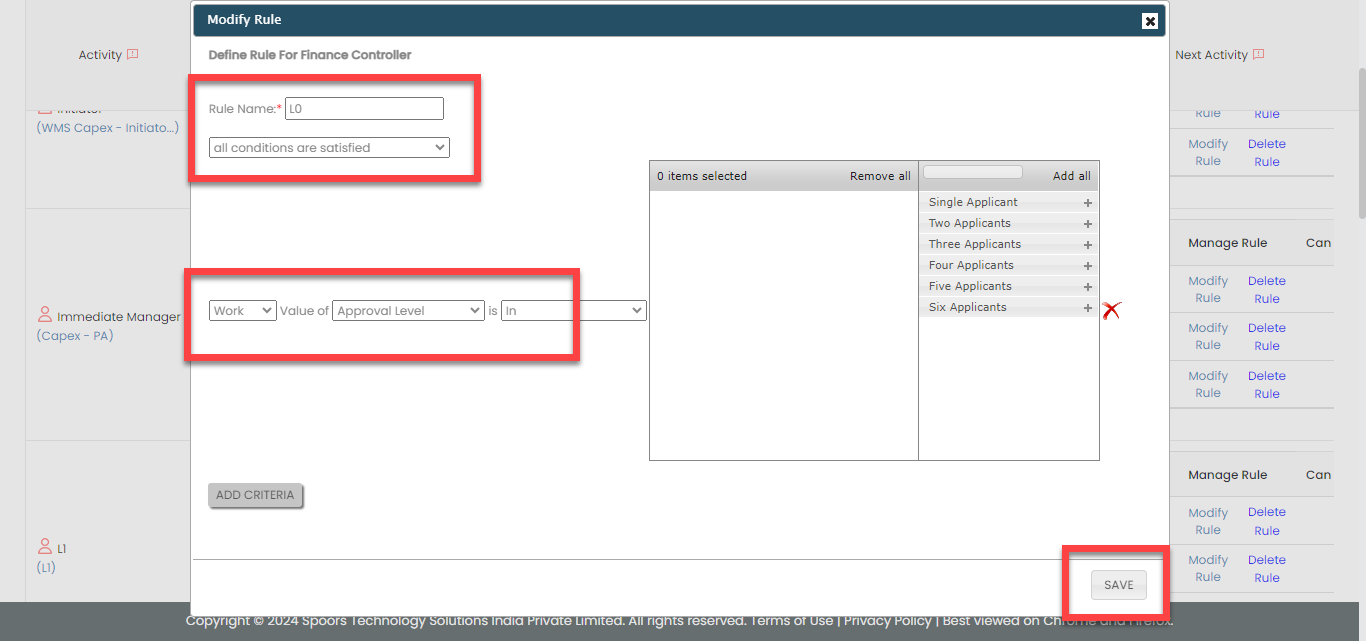Screen dimensions: 1366x641
Task: Click the search box above the applicants list
Action: [973, 173]
